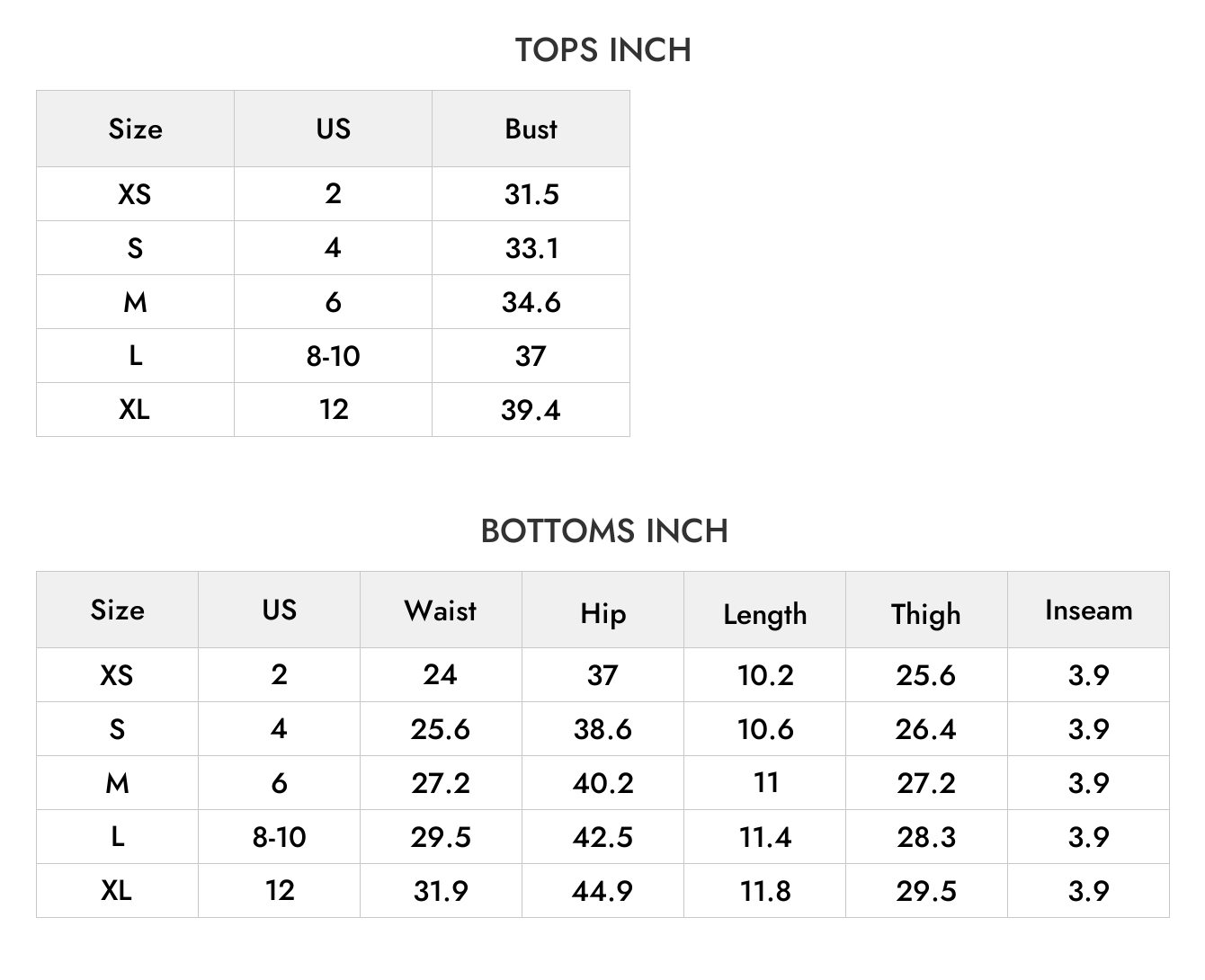The image size is (1205, 980).
Task: Click the Length column header
Action: (765, 614)
